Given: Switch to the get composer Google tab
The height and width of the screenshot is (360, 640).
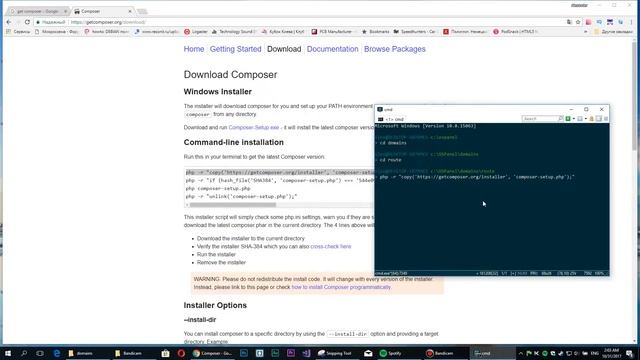Looking at the screenshot, I should [38, 11].
